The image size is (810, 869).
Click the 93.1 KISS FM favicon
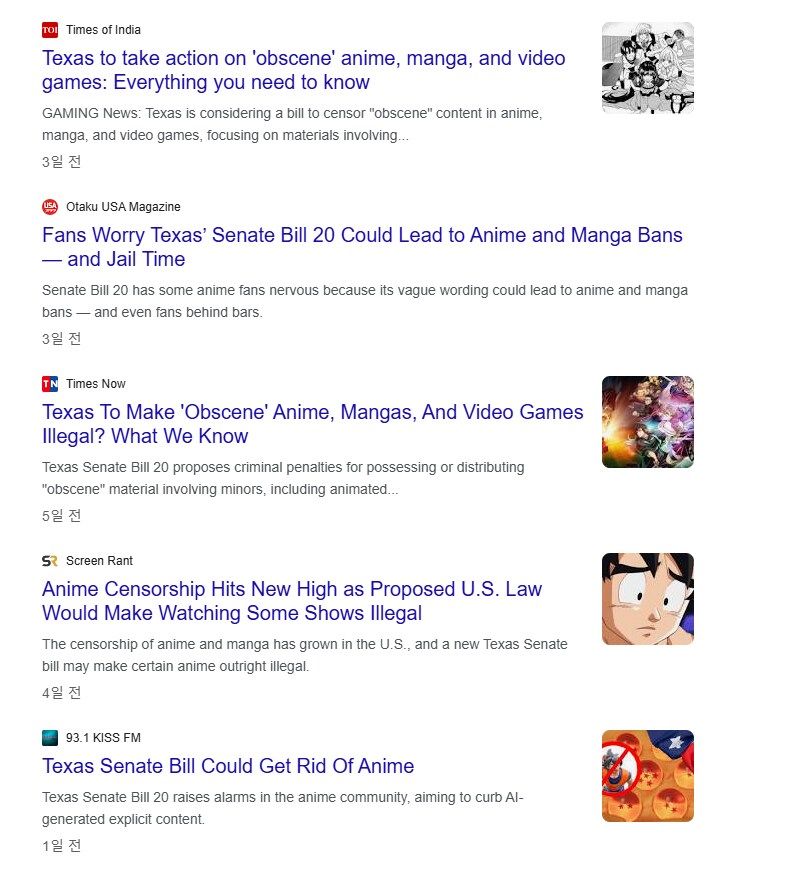(x=50, y=738)
